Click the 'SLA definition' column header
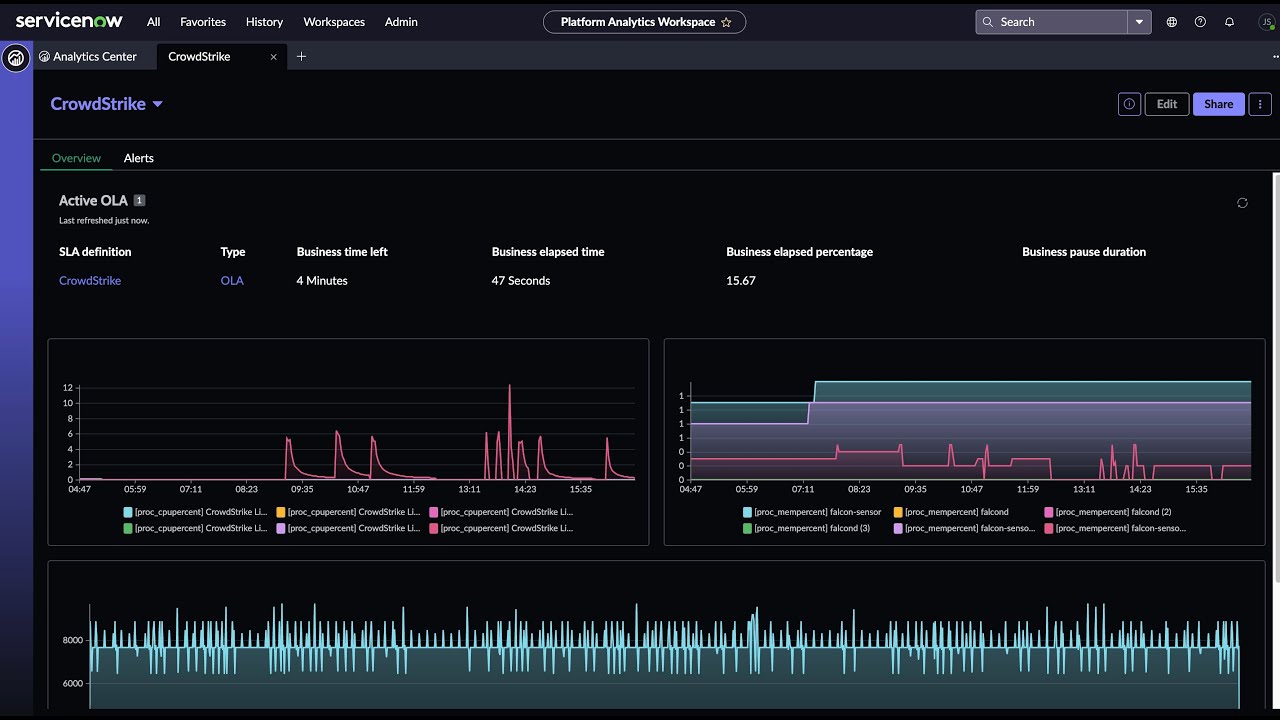The width and height of the screenshot is (1280, 720). tap(95, 252)
